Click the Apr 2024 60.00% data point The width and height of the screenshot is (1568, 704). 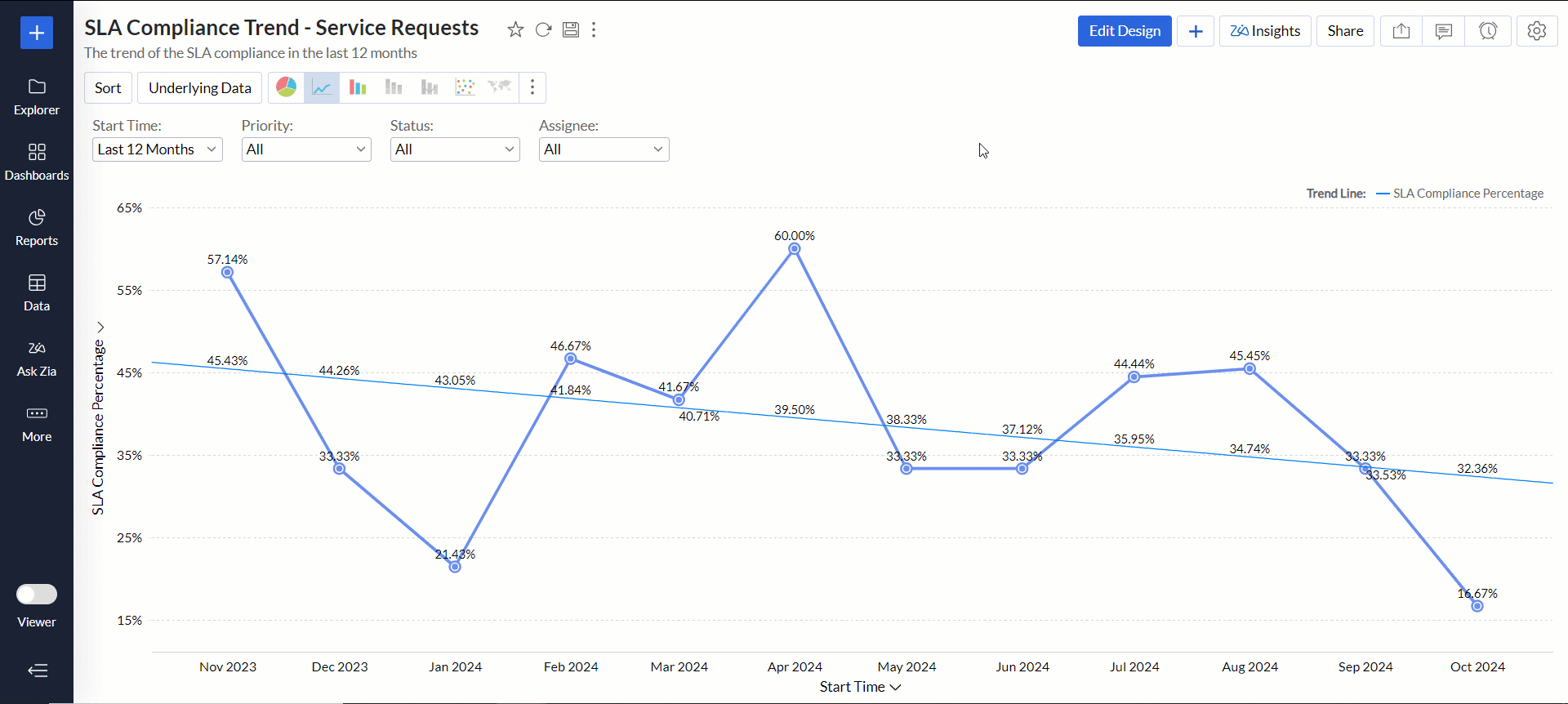point(795,249)
